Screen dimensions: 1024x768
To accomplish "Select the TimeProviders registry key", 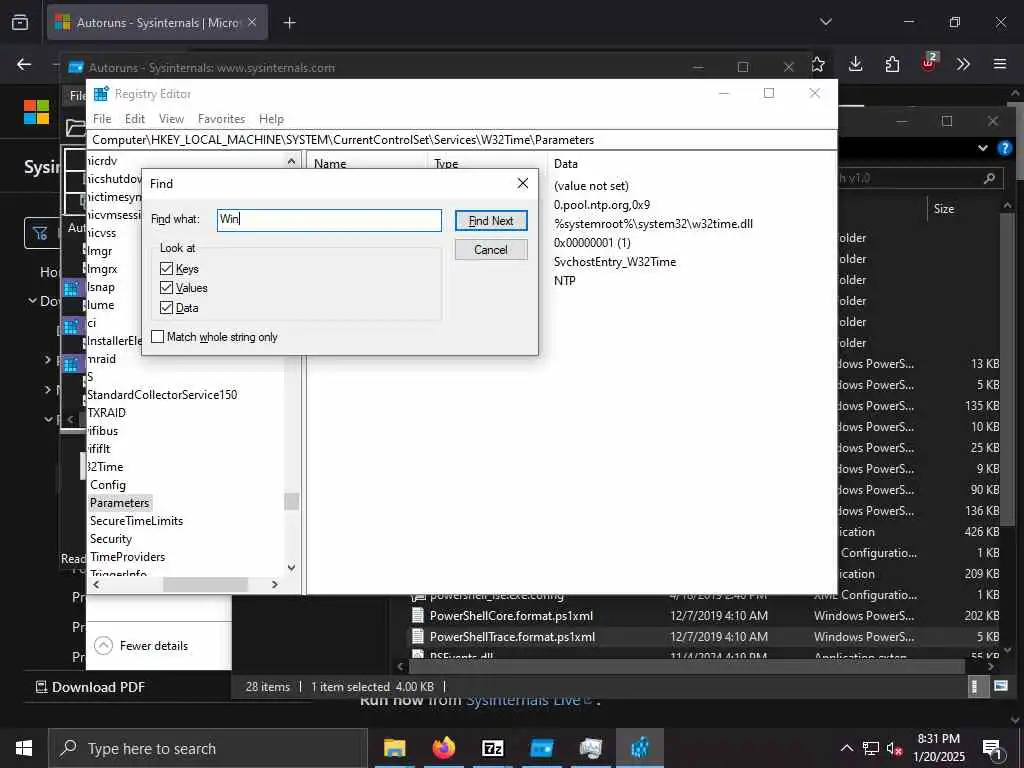I will (x=127, y=556).
